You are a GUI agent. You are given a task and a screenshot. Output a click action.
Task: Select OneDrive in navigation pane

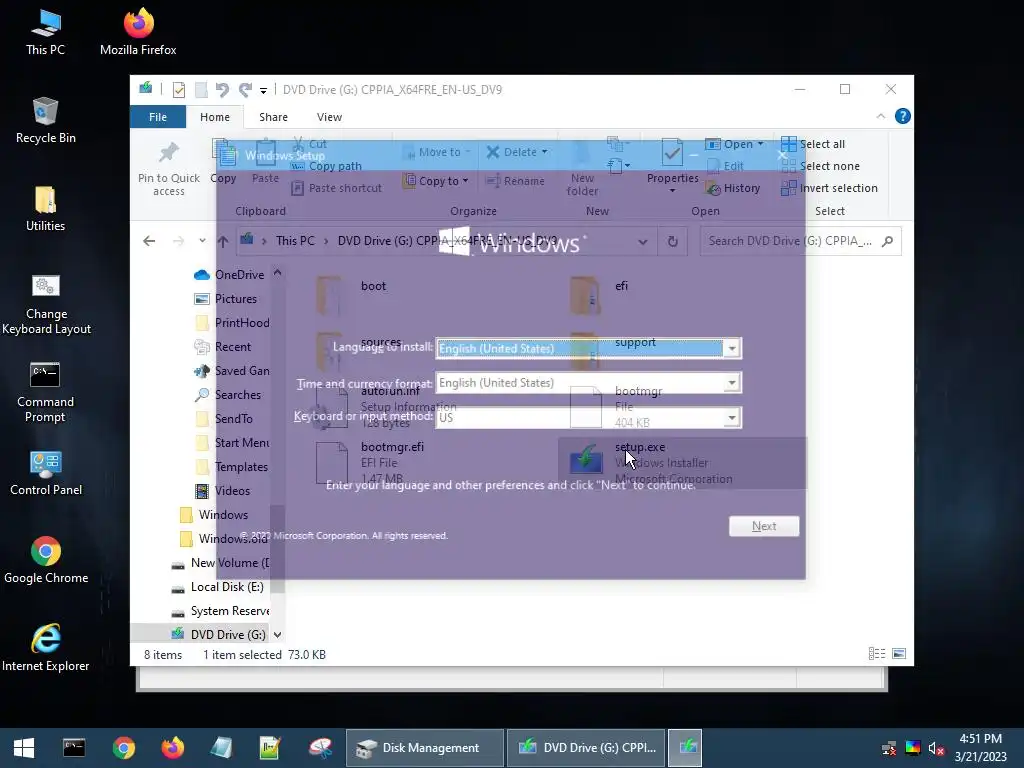[x=229, y=275]
